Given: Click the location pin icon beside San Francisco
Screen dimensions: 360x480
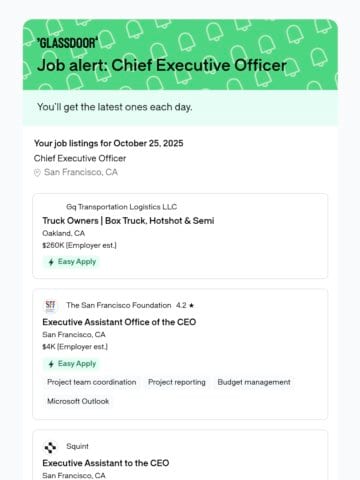Looking at the screenshot, I should [37, 172].
